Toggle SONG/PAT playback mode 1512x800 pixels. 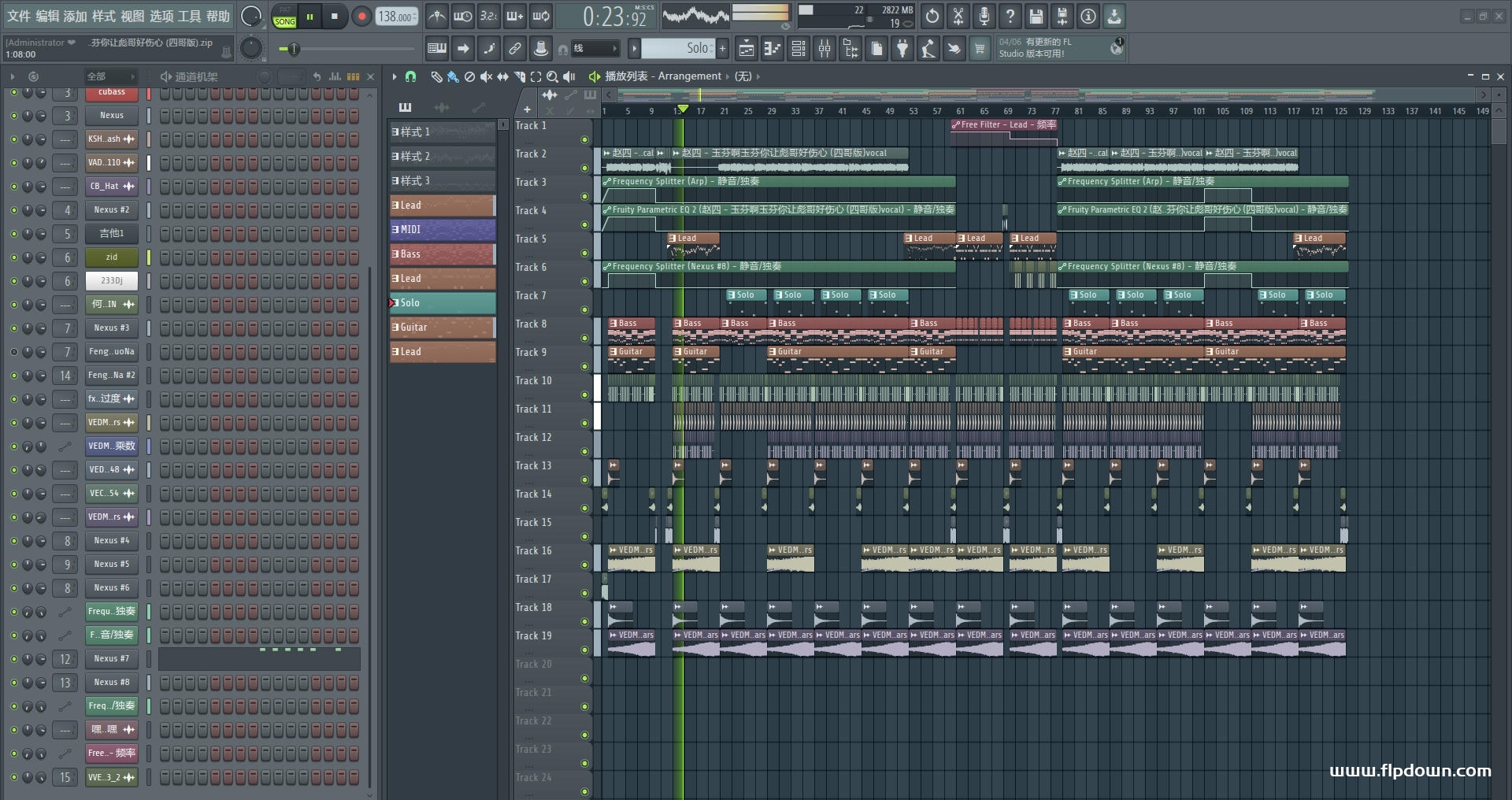click(284, 17)
